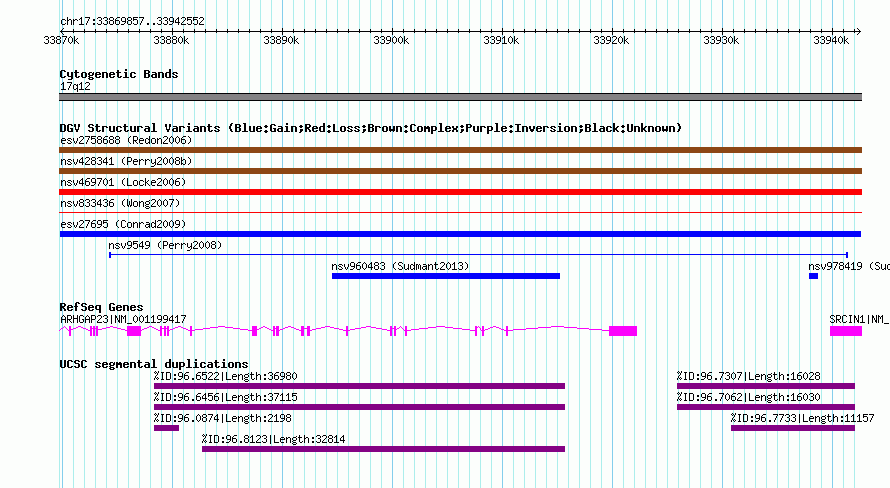890x488 pixels.
Task: Click the %ID:96.0874|Length:2198 label
Action: [222, 418]
